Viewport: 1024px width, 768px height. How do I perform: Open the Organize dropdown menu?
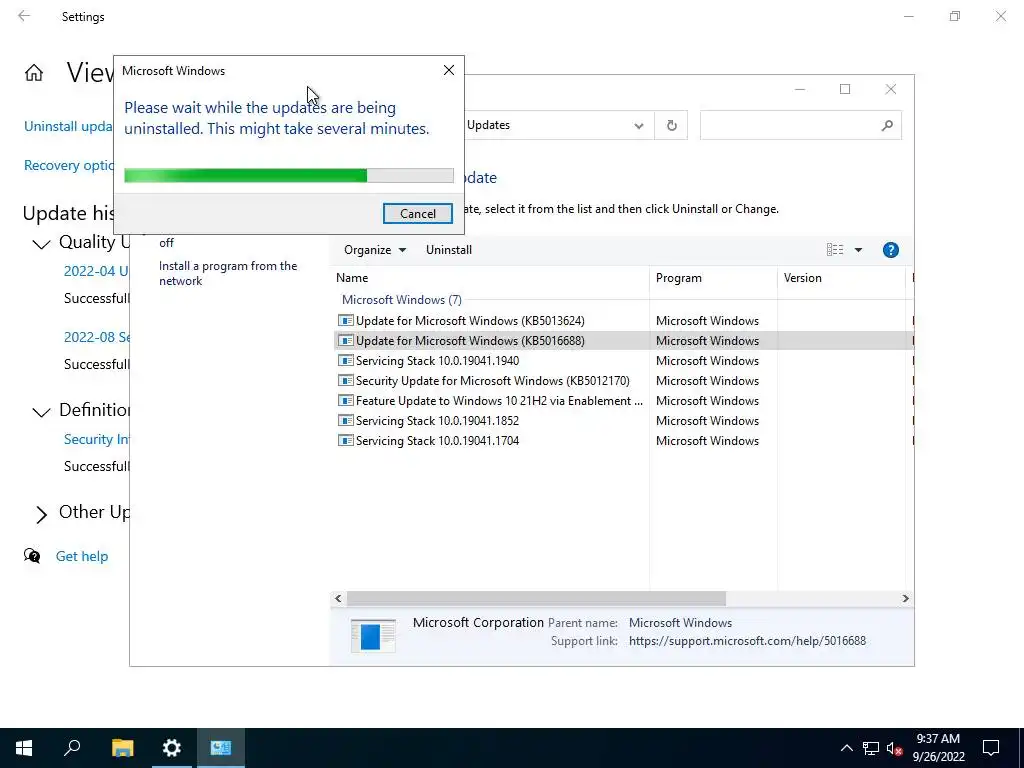point(375,249)
